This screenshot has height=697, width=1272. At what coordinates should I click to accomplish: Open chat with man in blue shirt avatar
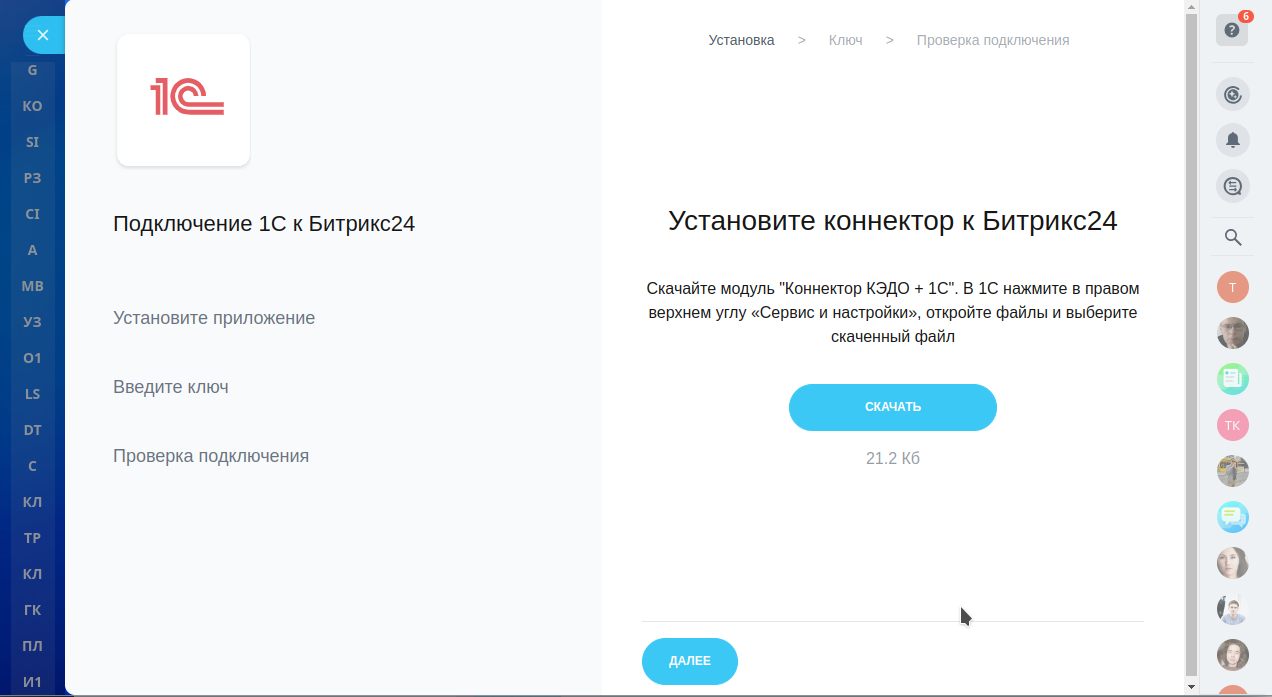point(1233,609)
